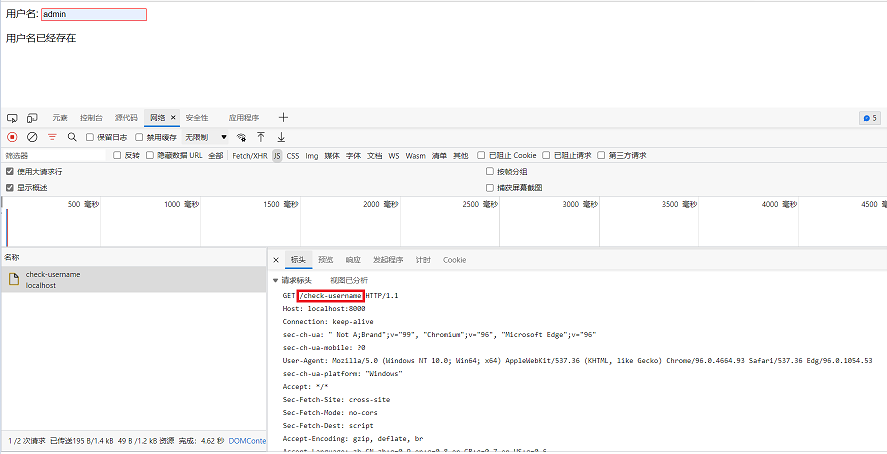Check the 反转 filter checkbox
This screenshot has height=454, width=887.
(117, 155)
